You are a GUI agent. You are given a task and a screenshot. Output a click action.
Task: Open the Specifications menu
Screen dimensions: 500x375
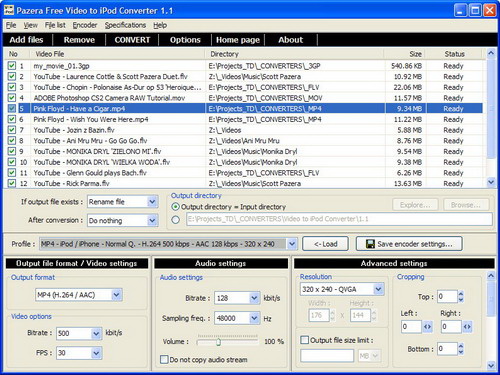tap(125, 25)
